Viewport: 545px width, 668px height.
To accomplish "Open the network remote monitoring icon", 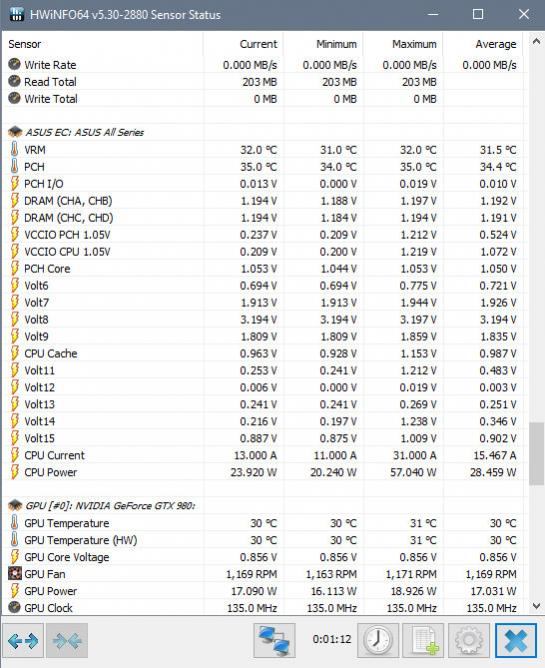I will (x=274, y=640).
